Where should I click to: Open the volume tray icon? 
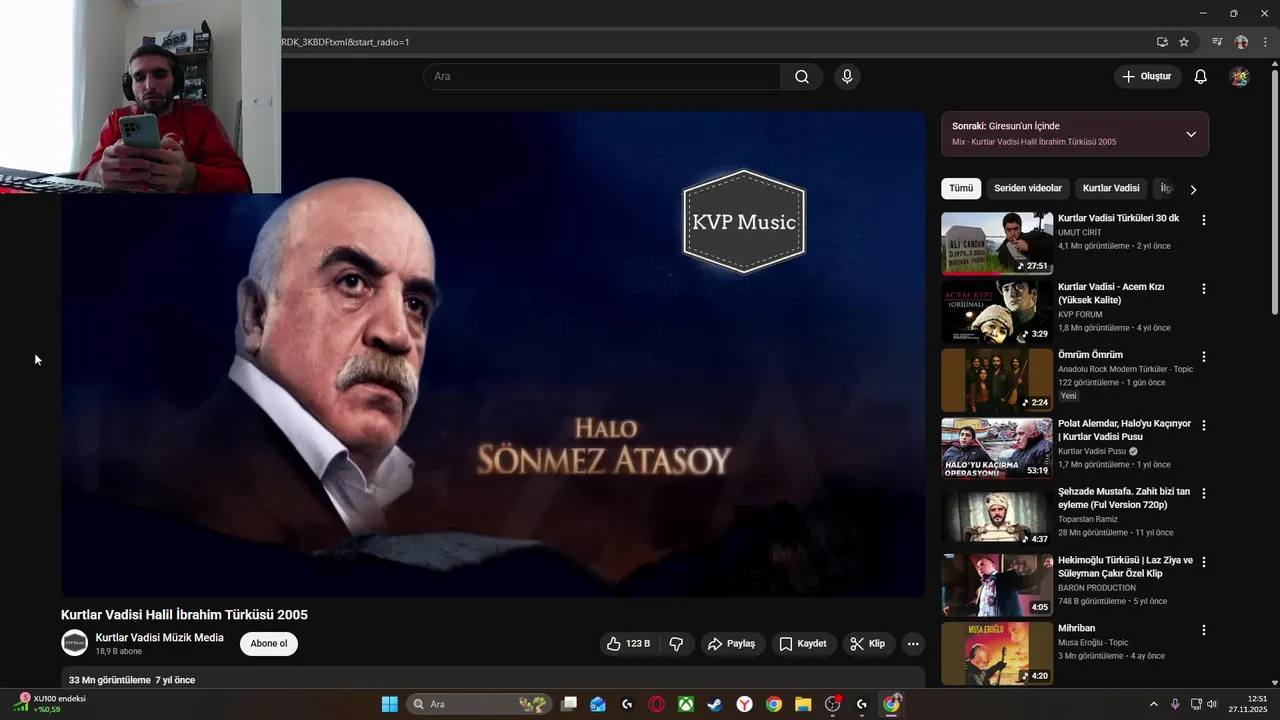tap(1214, 704)
